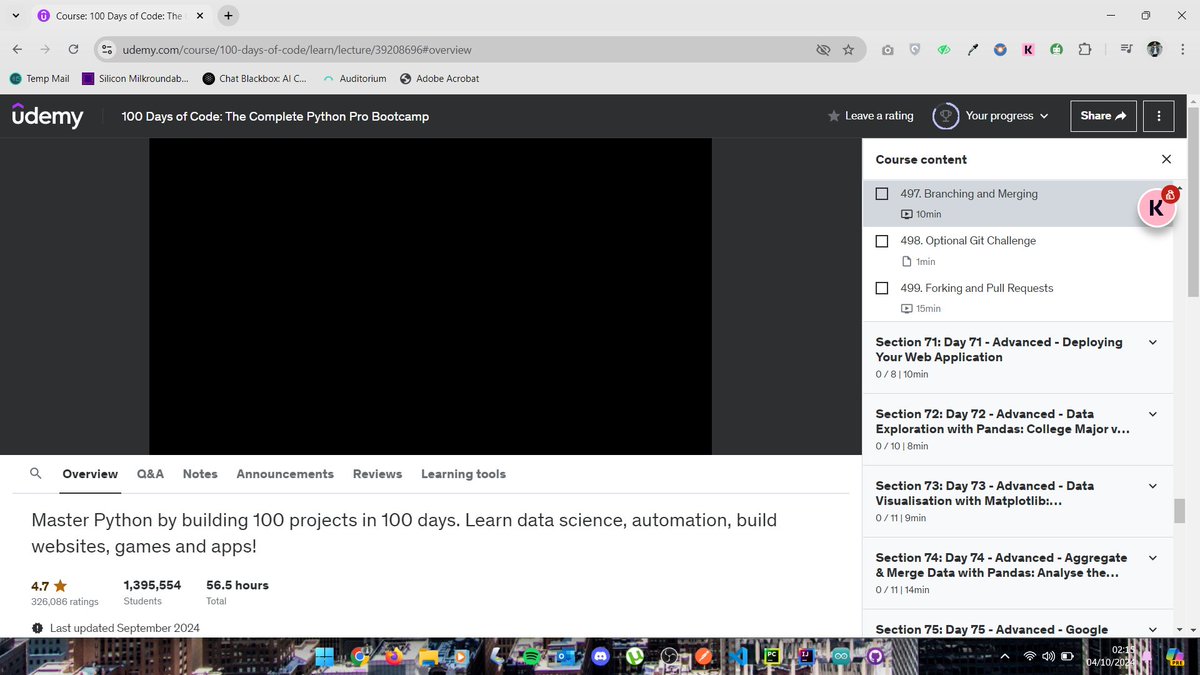Open Firefox from the taskbar
This screenshot has width=1200, height=675.
click(394, 657)
